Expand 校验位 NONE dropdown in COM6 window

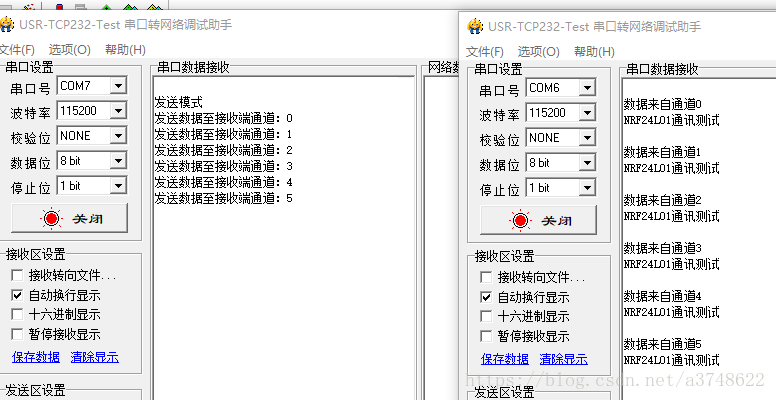[587, 138]
